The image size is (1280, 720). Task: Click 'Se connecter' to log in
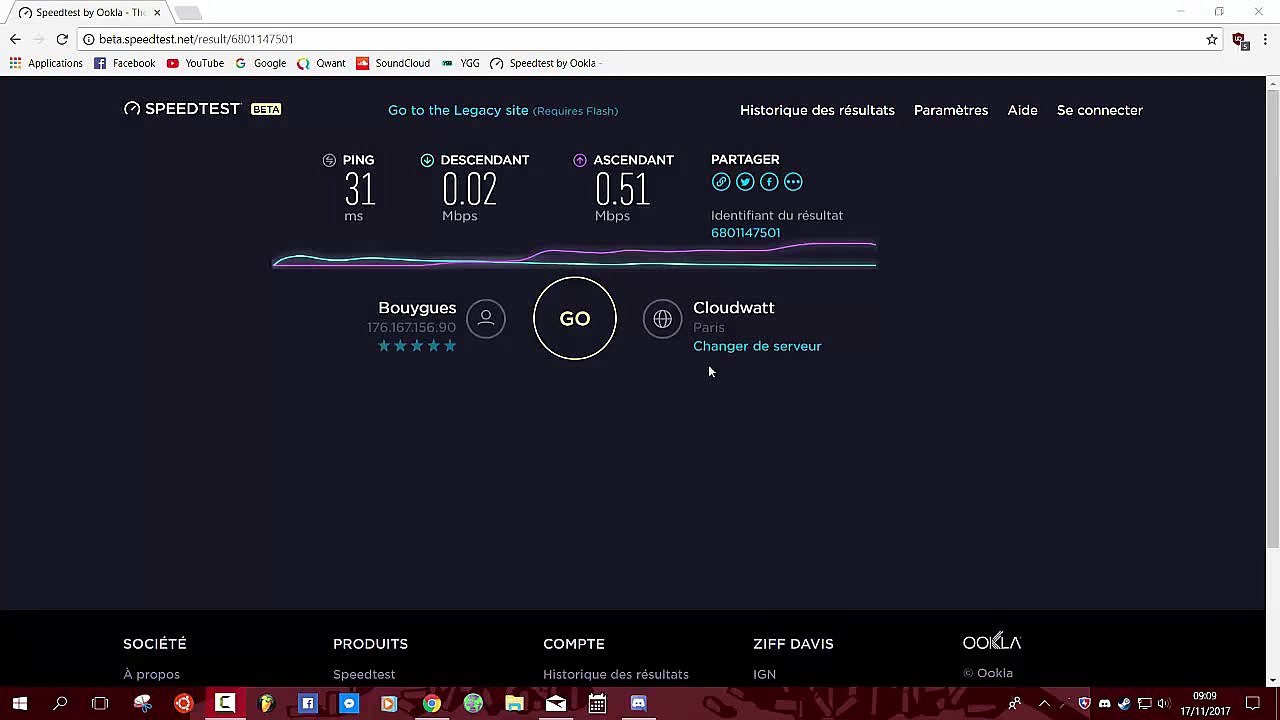(1100, 110)
